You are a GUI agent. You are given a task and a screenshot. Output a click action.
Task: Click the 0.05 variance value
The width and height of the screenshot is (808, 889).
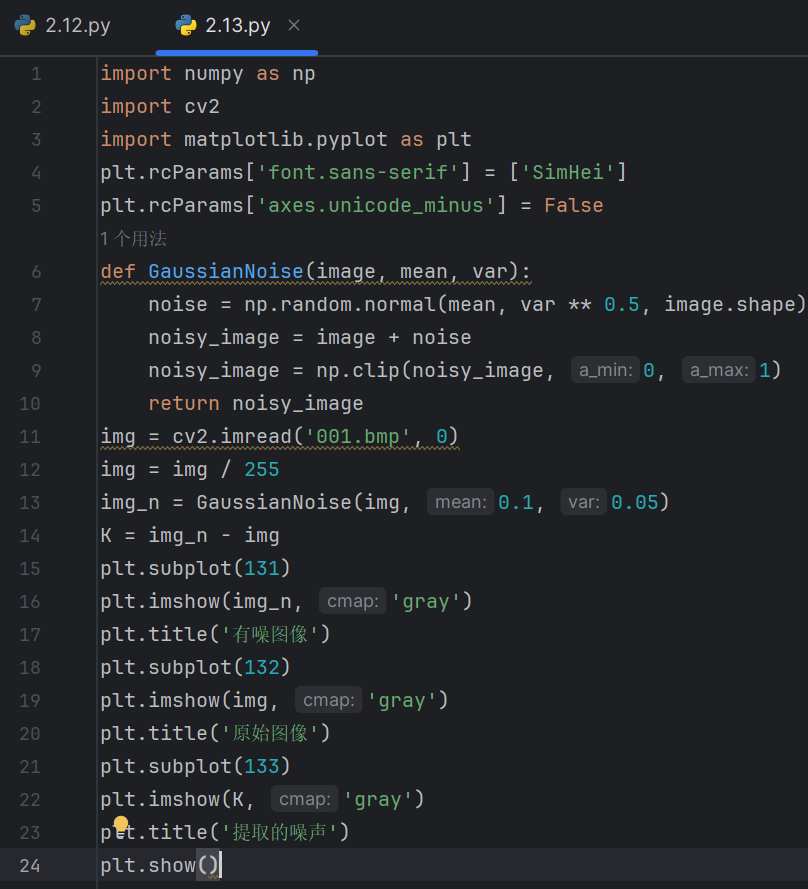pos(634,502)
